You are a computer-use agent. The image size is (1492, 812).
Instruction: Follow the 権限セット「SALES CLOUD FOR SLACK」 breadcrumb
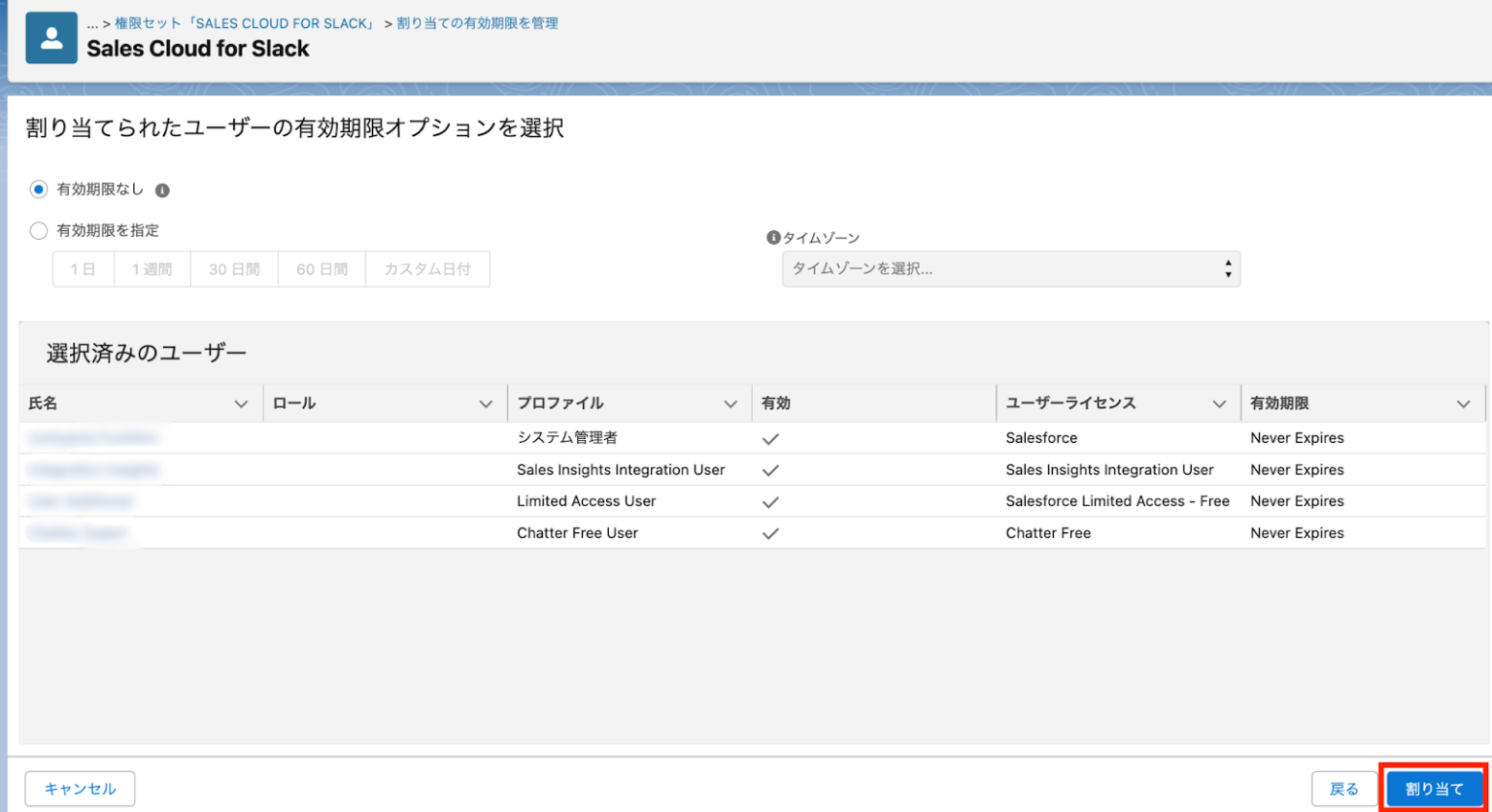click(x=245, y=23)
